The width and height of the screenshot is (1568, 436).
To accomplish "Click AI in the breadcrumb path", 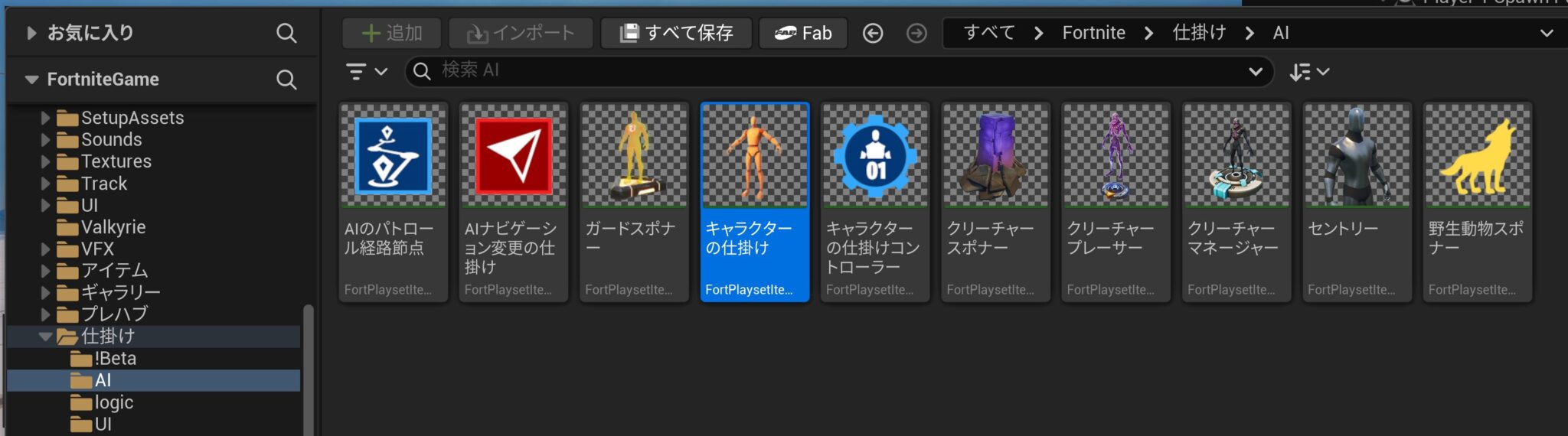I will [x=1281, y=33].
